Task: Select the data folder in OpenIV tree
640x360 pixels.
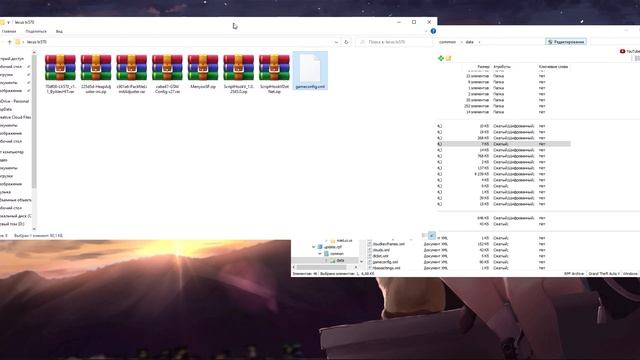Action: [340, 260]
